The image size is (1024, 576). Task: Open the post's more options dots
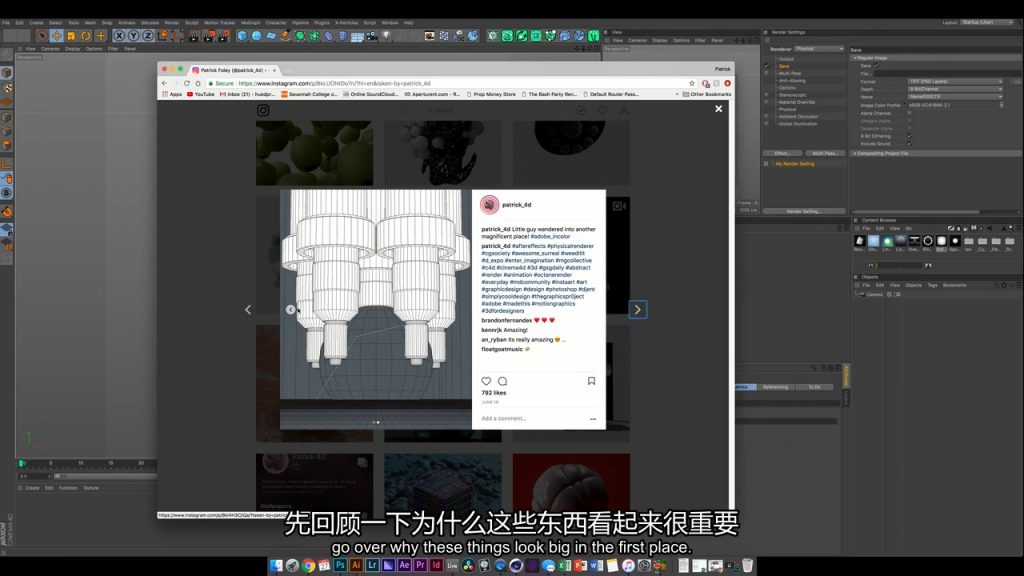[593, 419]
